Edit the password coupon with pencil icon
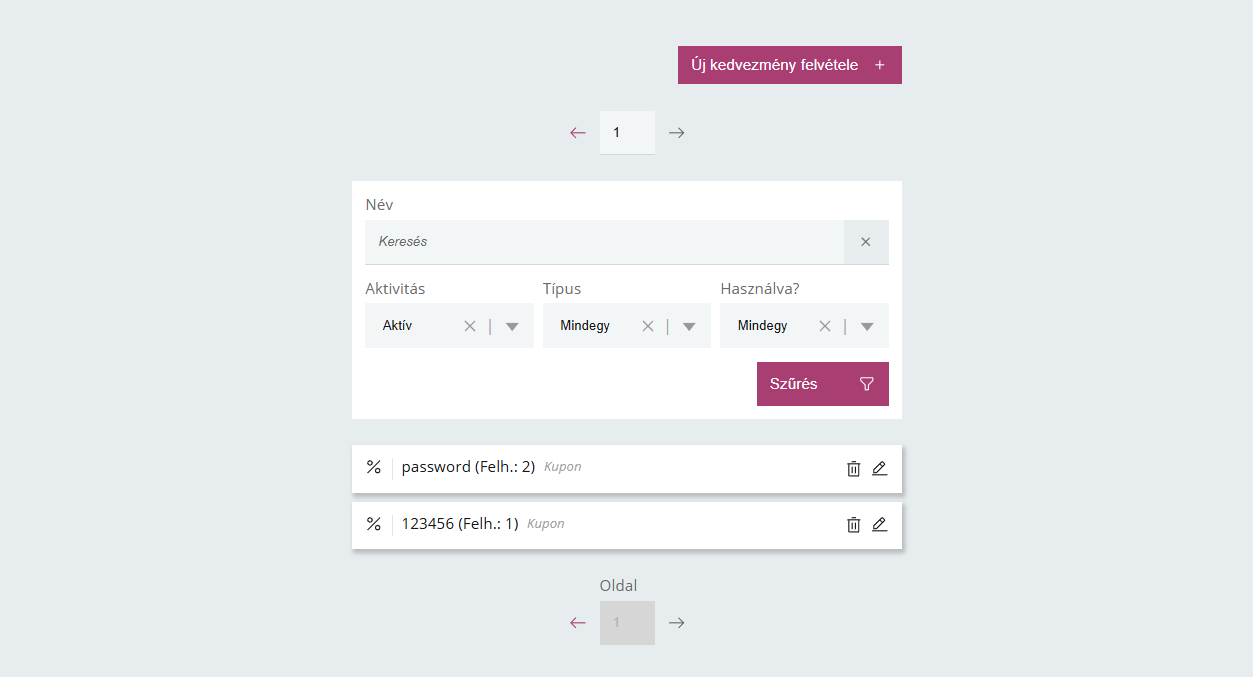Screen dimensions: 1253x677 point(880,468)
